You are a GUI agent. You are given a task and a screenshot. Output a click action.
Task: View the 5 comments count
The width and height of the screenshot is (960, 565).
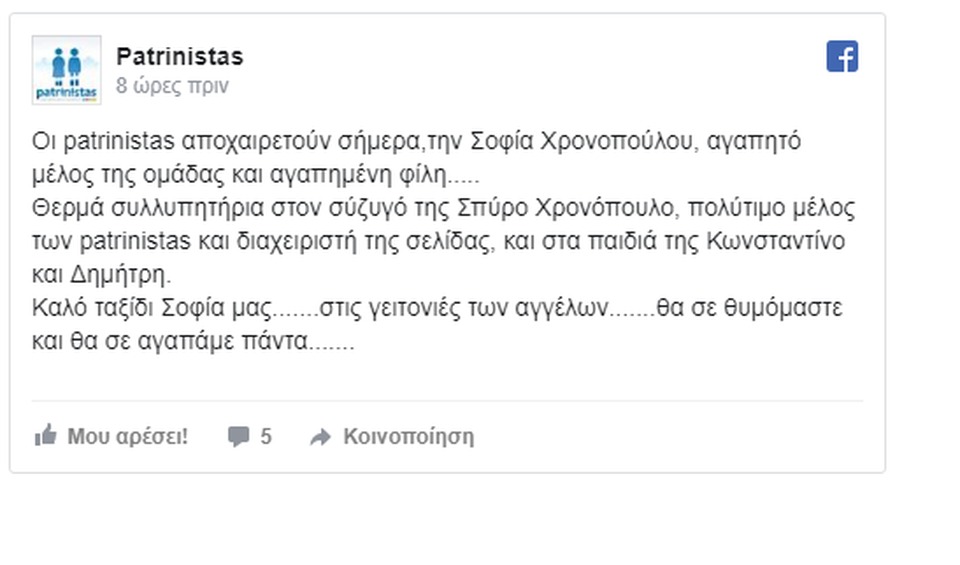pos(266,436)
